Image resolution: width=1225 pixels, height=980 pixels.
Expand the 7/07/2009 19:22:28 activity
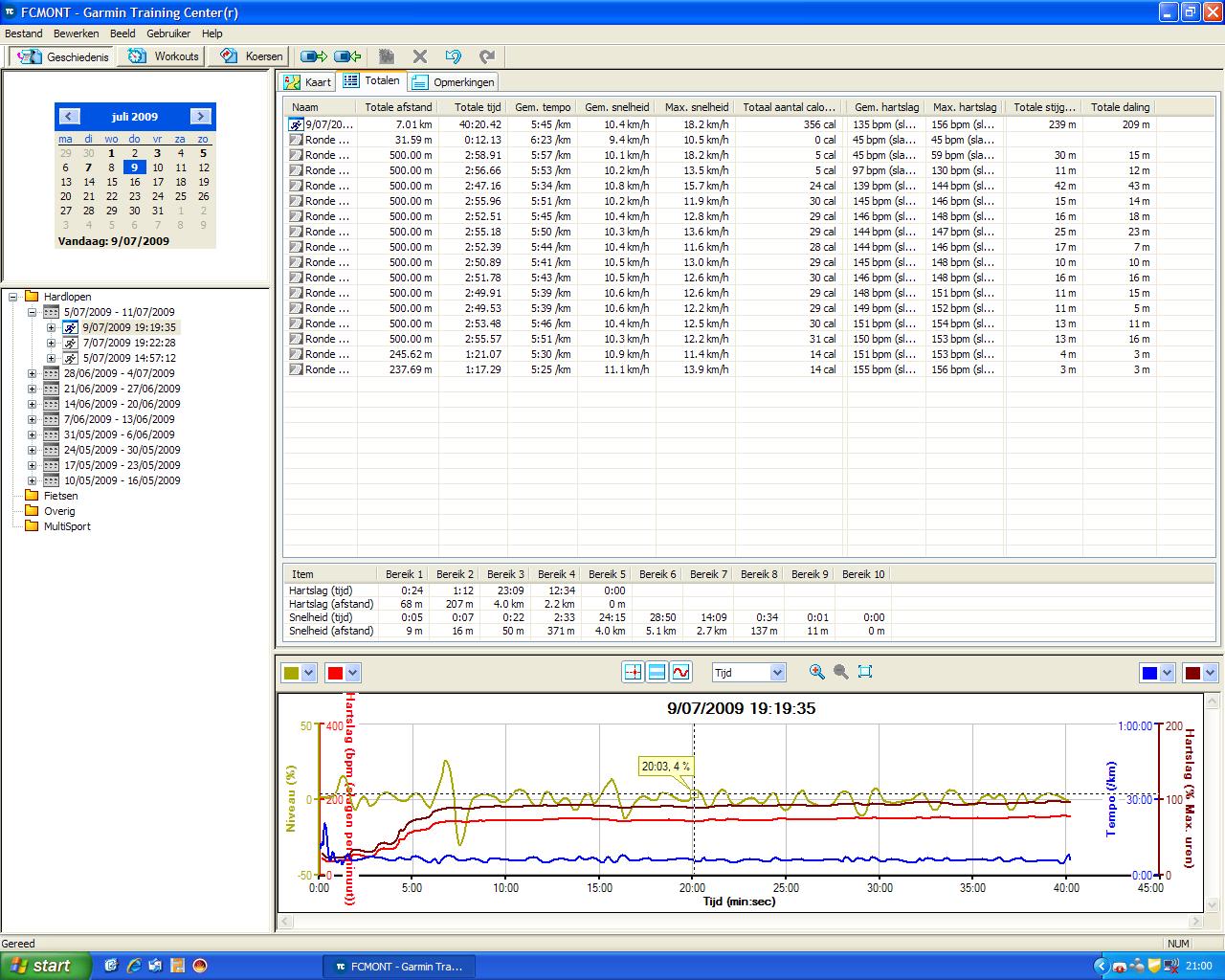click(x=51, y=343)
